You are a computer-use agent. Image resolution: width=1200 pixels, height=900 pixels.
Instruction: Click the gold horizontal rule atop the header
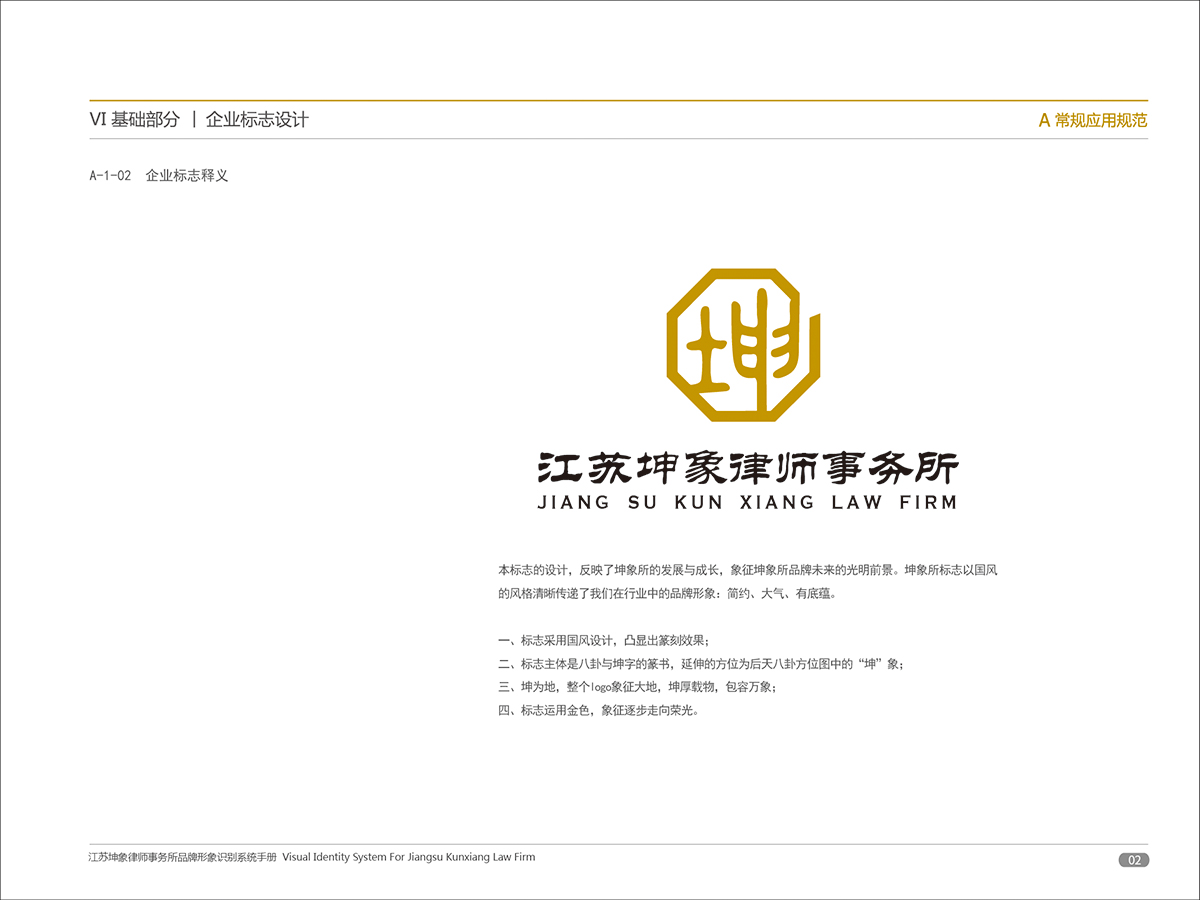[618, 101]
